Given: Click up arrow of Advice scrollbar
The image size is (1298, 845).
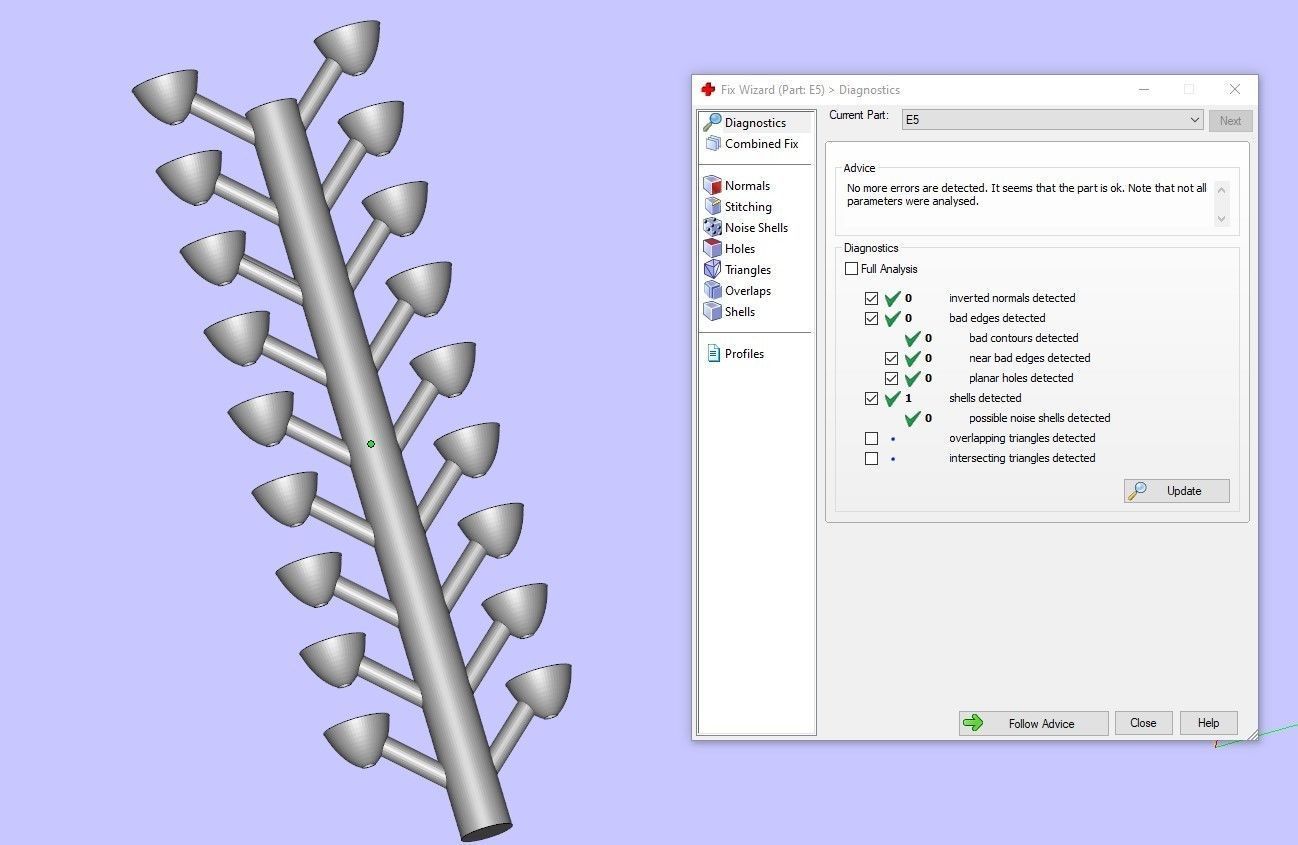Looking at the screenshot, I should pos(1220,189).
